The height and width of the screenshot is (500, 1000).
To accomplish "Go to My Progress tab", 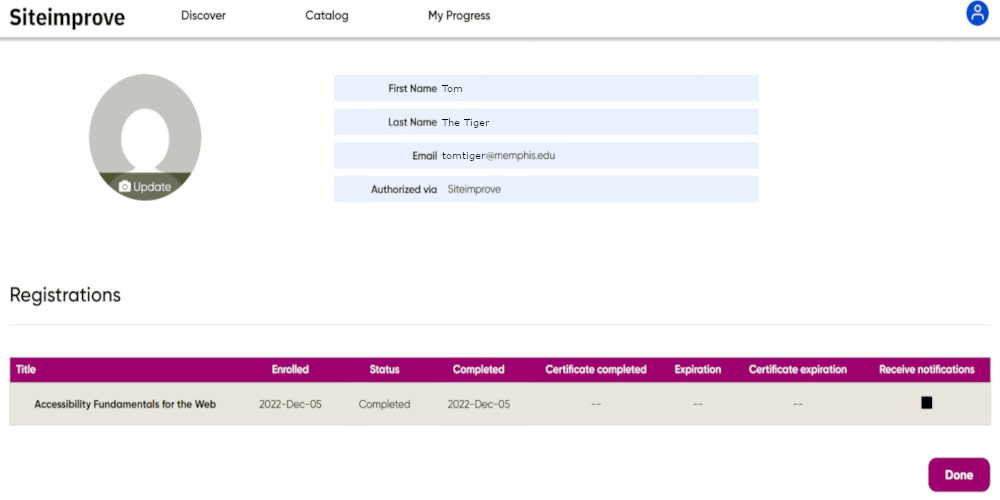I will coord(459,16).
